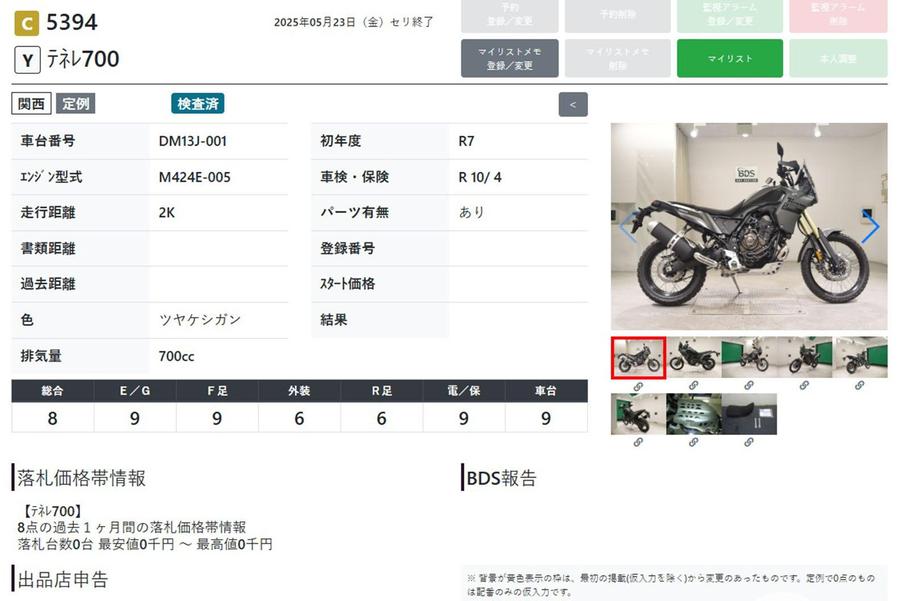Select the seat and parts thumbnail
The height and width of the screenshot is (601, 910).
click(x=749, y=414)
